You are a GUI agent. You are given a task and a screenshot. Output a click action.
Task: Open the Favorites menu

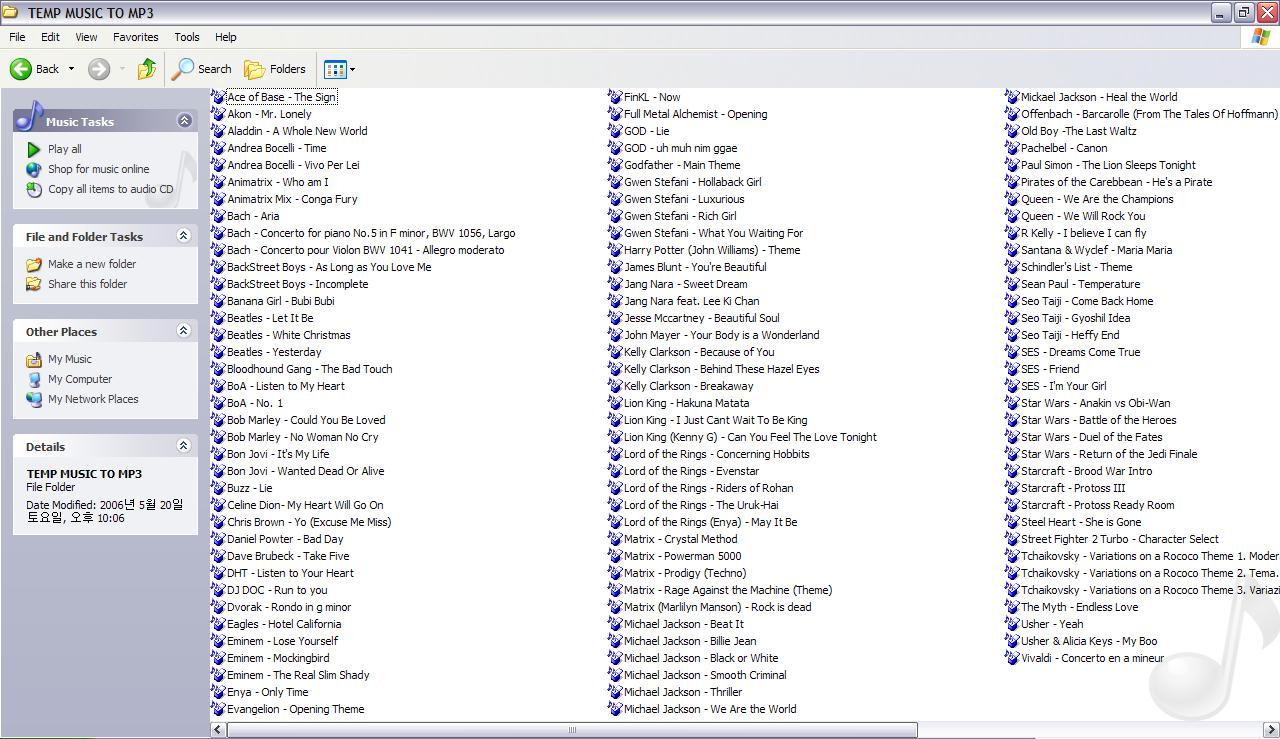(x=135, y=37)
